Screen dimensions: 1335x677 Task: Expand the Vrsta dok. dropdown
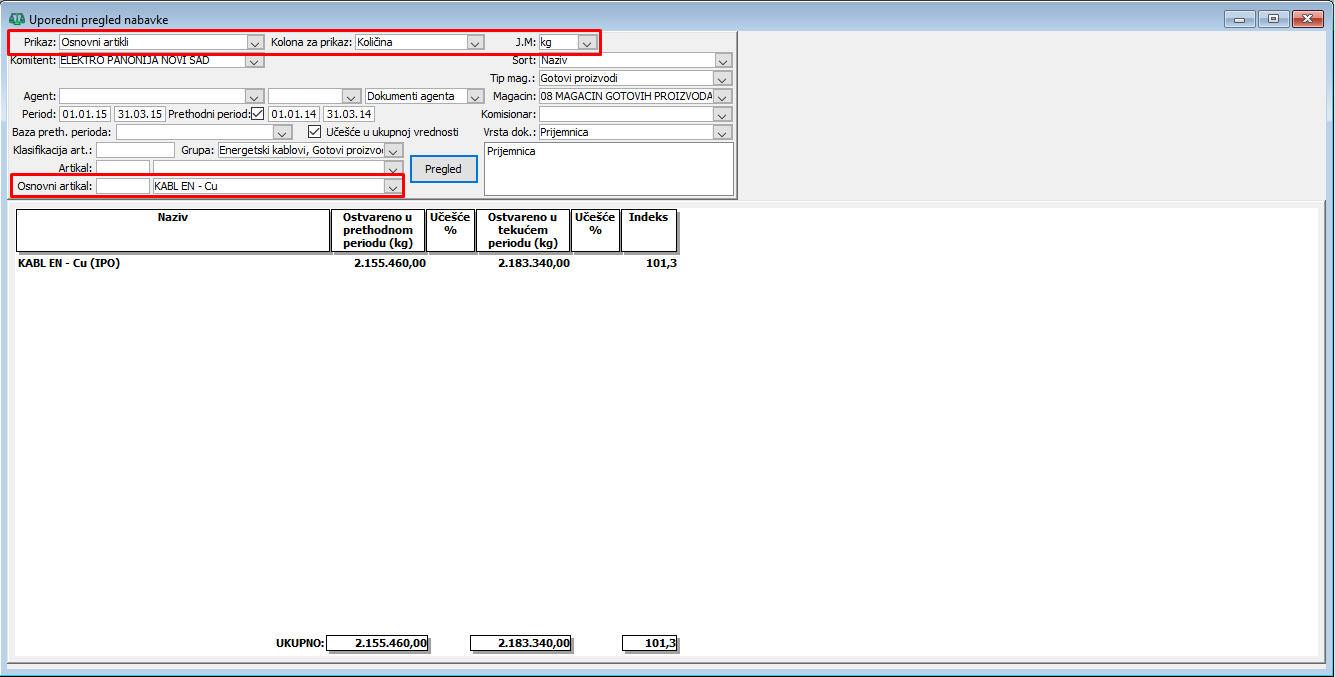pyautogui.click(x=722, y=133)
